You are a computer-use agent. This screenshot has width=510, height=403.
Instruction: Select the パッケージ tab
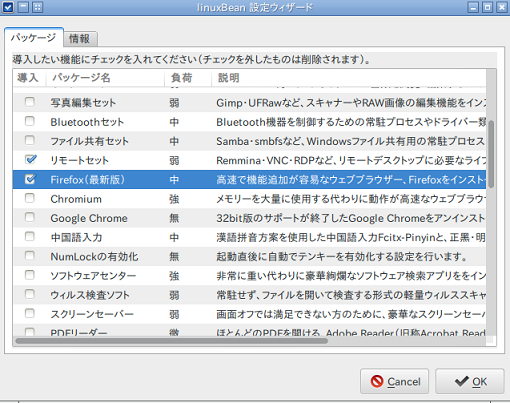coord(33,37)
